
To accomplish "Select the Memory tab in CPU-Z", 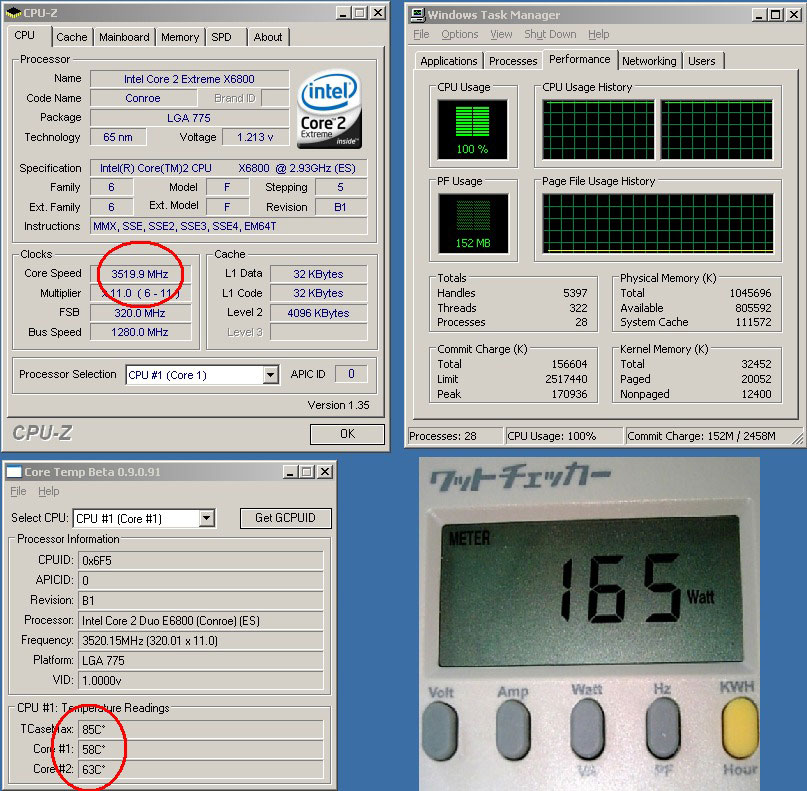I will click(x=180, y=37).
